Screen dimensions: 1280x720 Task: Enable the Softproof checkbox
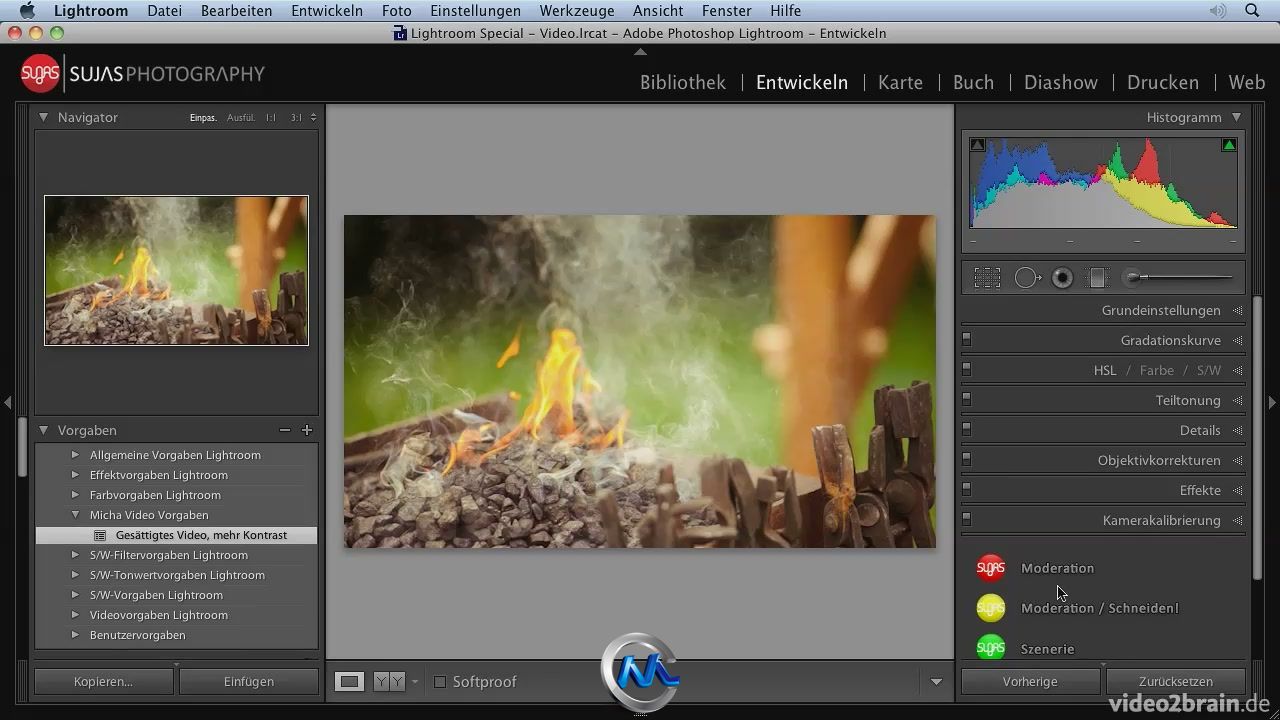440,682
